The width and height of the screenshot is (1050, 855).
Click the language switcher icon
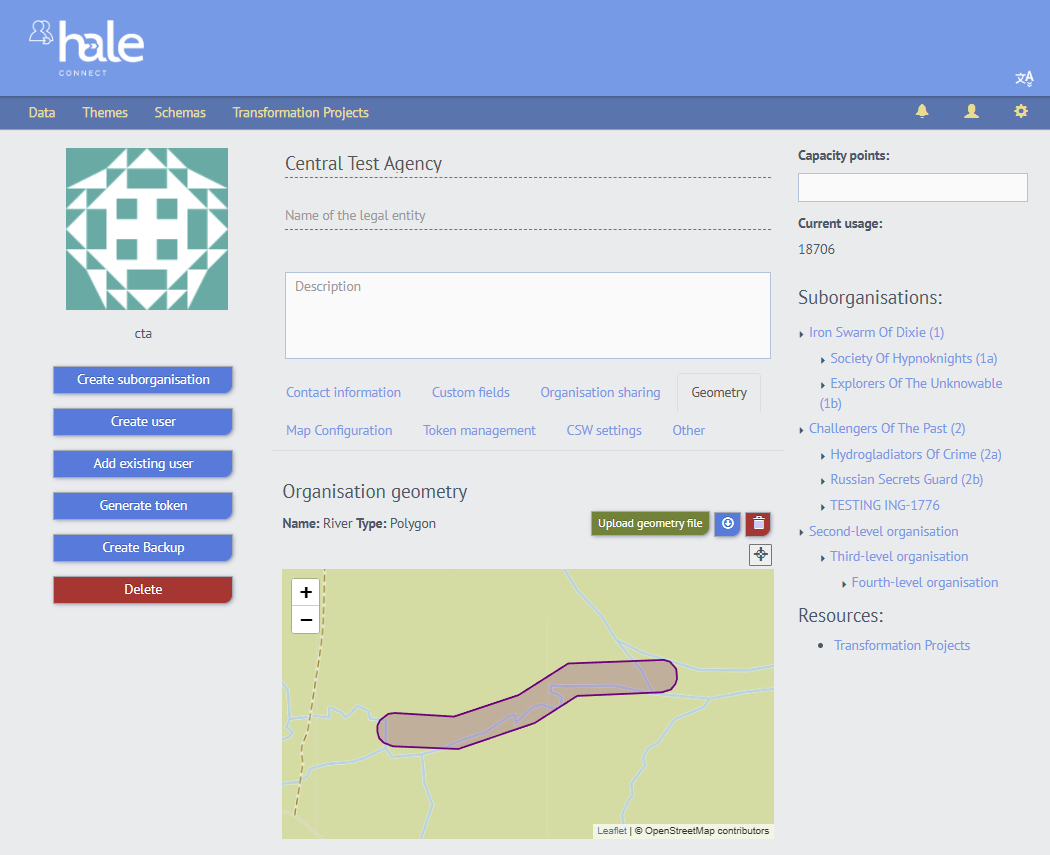(x=1024, y=78)
